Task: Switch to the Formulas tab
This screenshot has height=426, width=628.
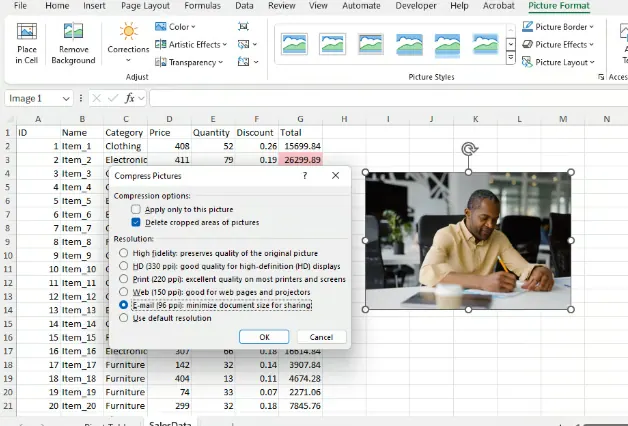Action: coord(201,6)
